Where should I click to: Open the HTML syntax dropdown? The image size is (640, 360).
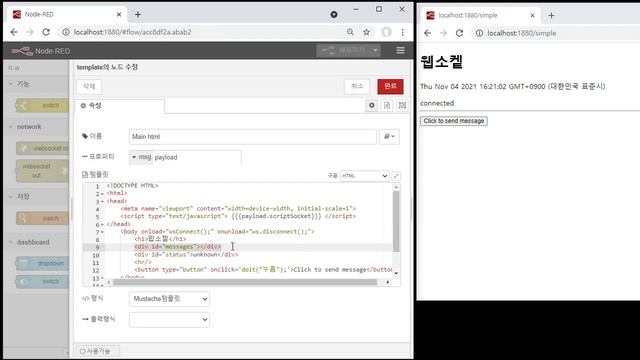364,176
